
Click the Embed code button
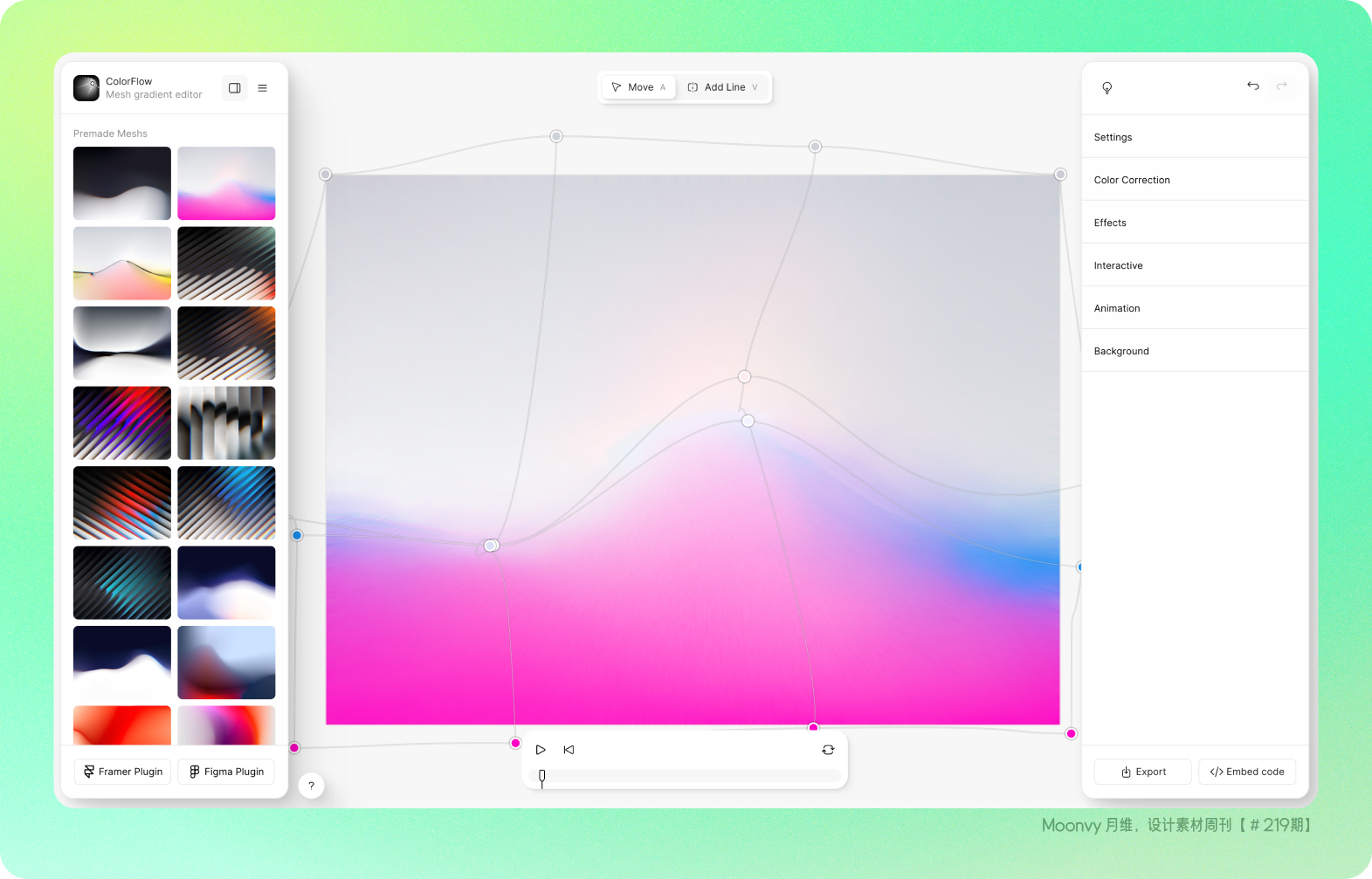coord(1247,772)
